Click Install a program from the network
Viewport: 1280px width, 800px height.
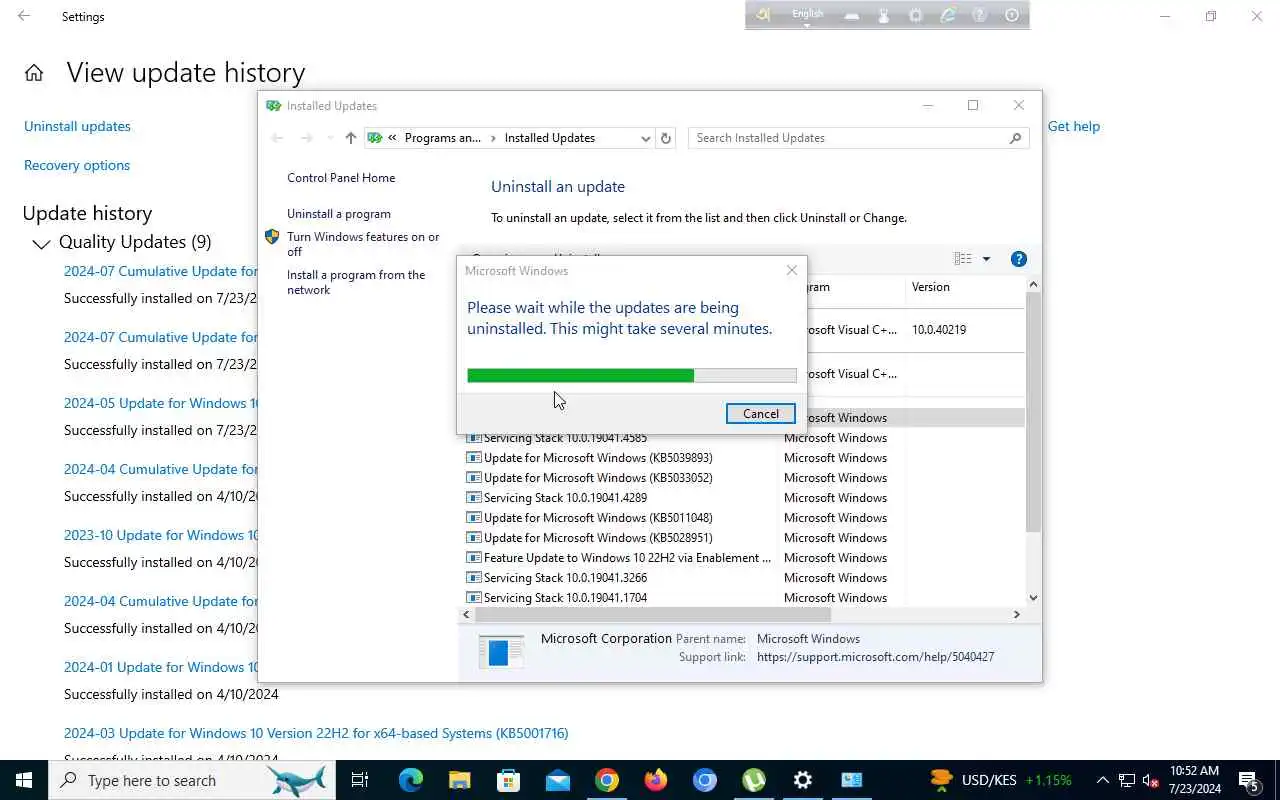pos(356,282)
